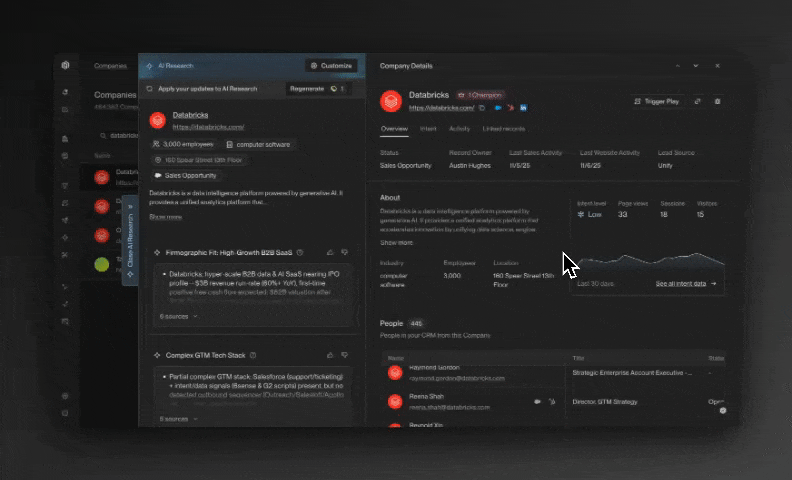The width and height of the screenshot is (792, 480).
Task: Click the companies search field
Action: pos(118,135)
